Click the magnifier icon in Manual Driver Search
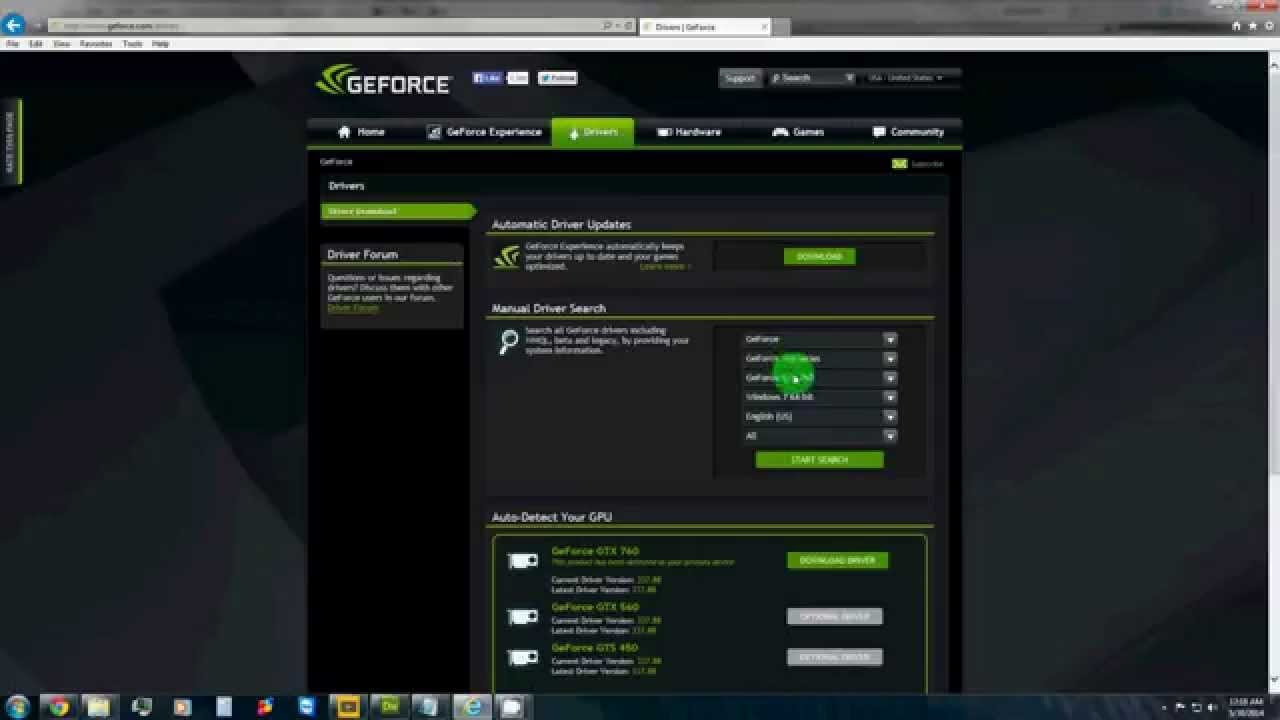The height and width of the screenshot is (720, 1280). tap(508, 341)
